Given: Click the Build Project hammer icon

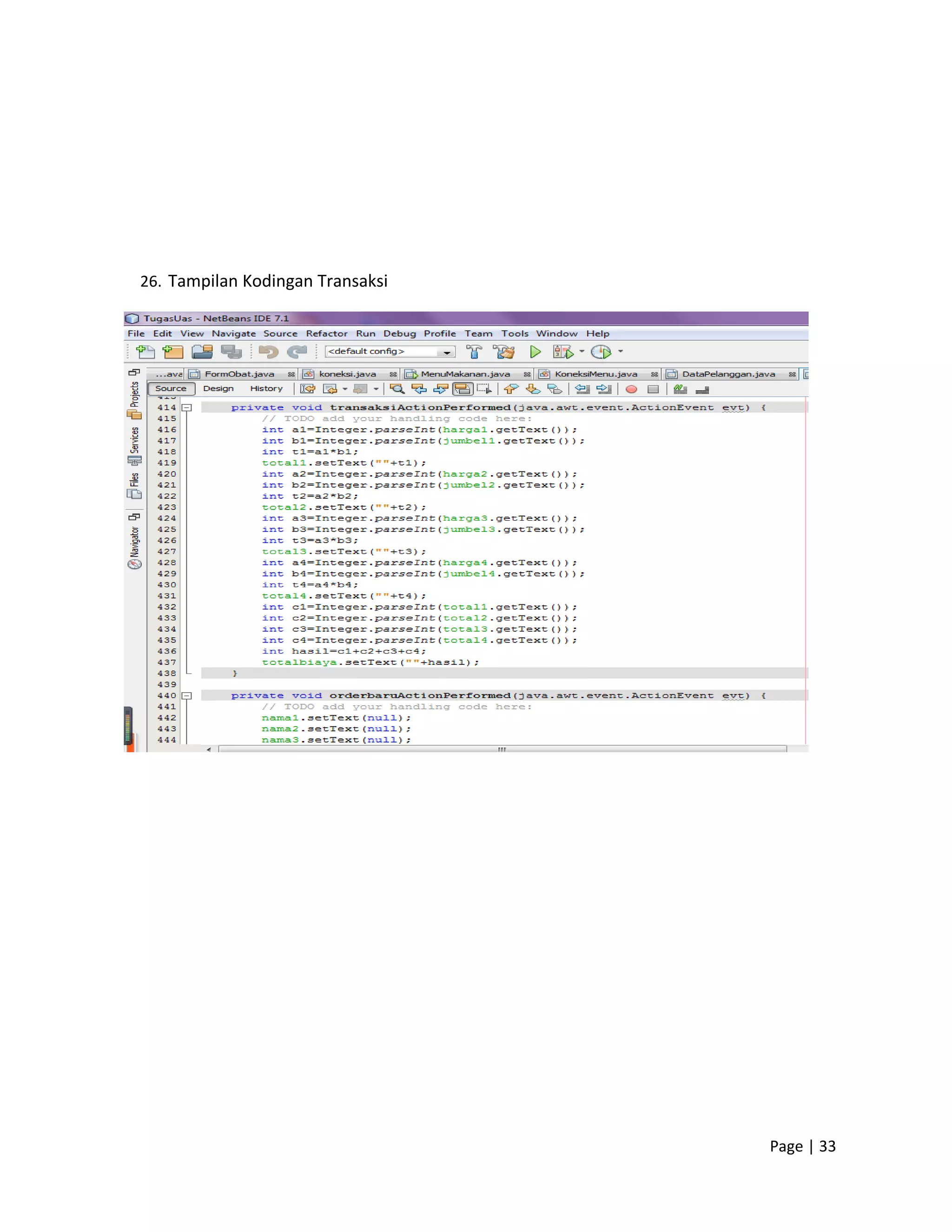Looking at the screenshot, I should [x=474, y=352].
